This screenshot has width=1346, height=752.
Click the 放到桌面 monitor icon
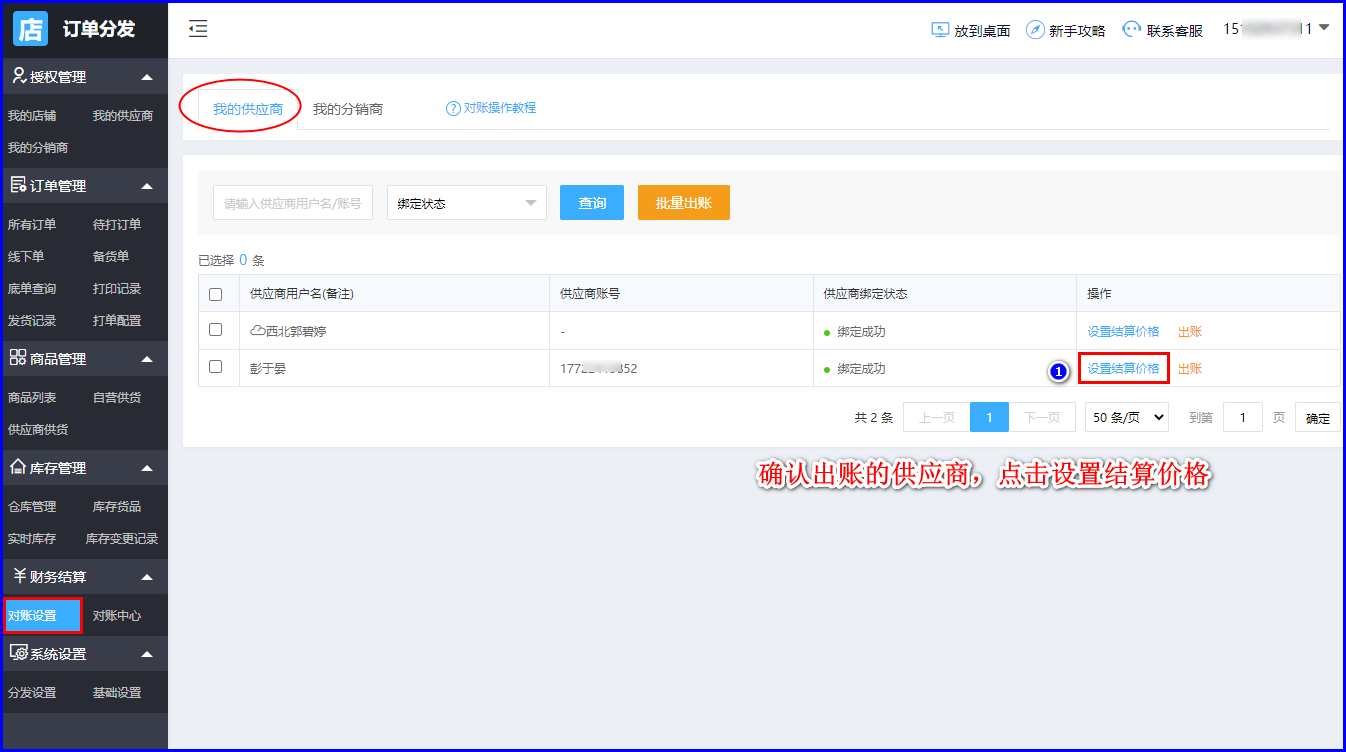coord(940,30)
